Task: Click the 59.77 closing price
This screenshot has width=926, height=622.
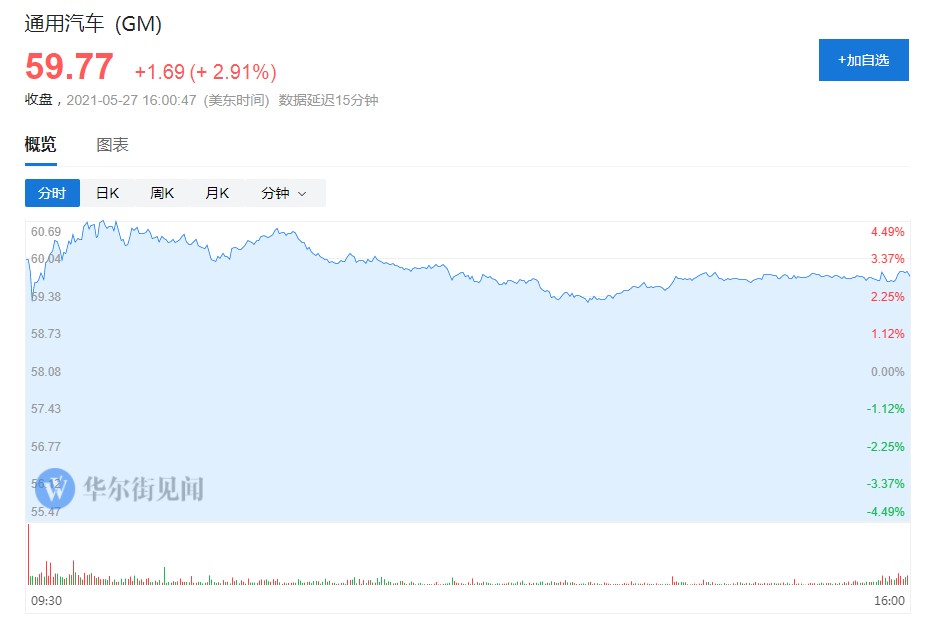Action: point(69,67)
